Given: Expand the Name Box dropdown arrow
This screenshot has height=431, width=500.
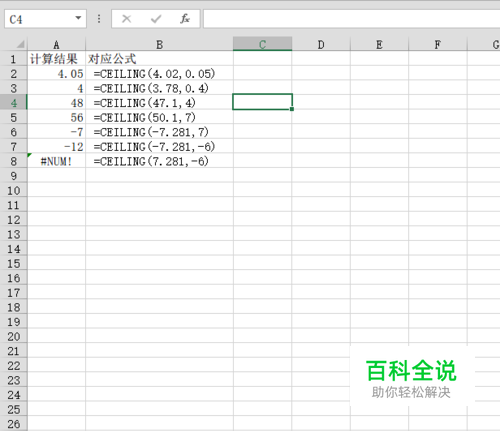Looking at the screenshot, I should pos(78,18).
